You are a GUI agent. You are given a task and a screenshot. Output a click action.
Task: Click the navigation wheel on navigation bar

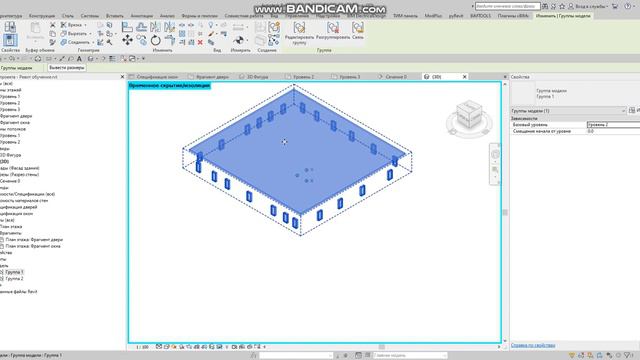495,154
